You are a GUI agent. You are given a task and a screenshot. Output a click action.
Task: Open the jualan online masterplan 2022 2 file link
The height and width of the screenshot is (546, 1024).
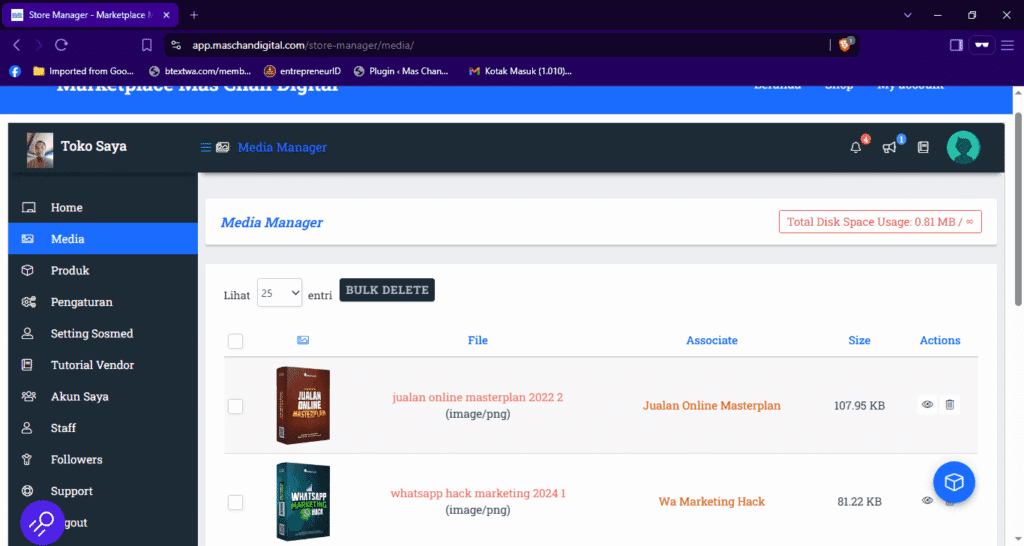[x=477, y=397]
